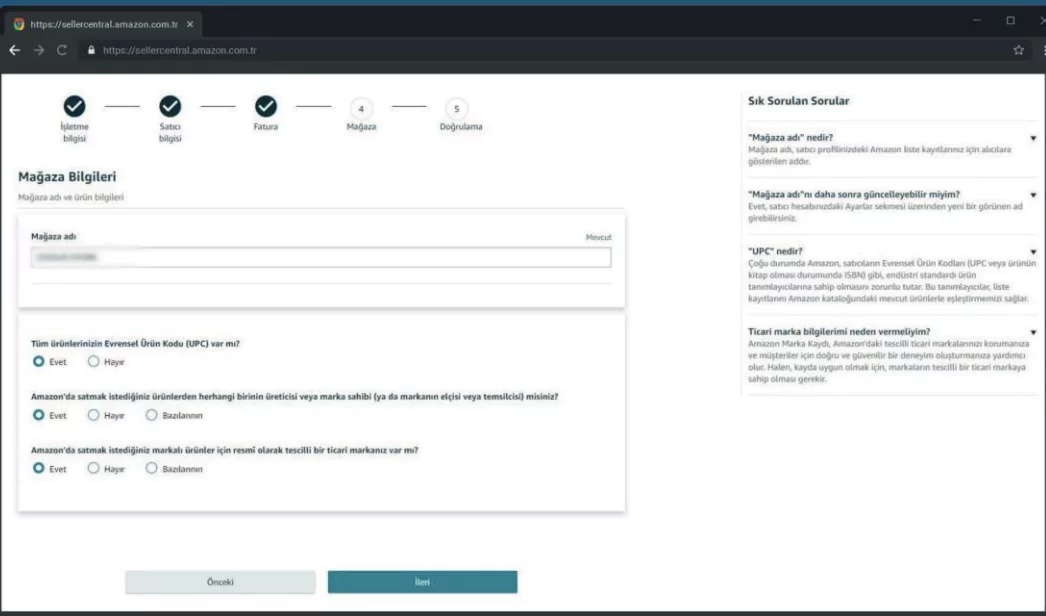Viewport: 1046px width, 616px height.
Task: Click the Doğrulama step label
Action: 461,127
